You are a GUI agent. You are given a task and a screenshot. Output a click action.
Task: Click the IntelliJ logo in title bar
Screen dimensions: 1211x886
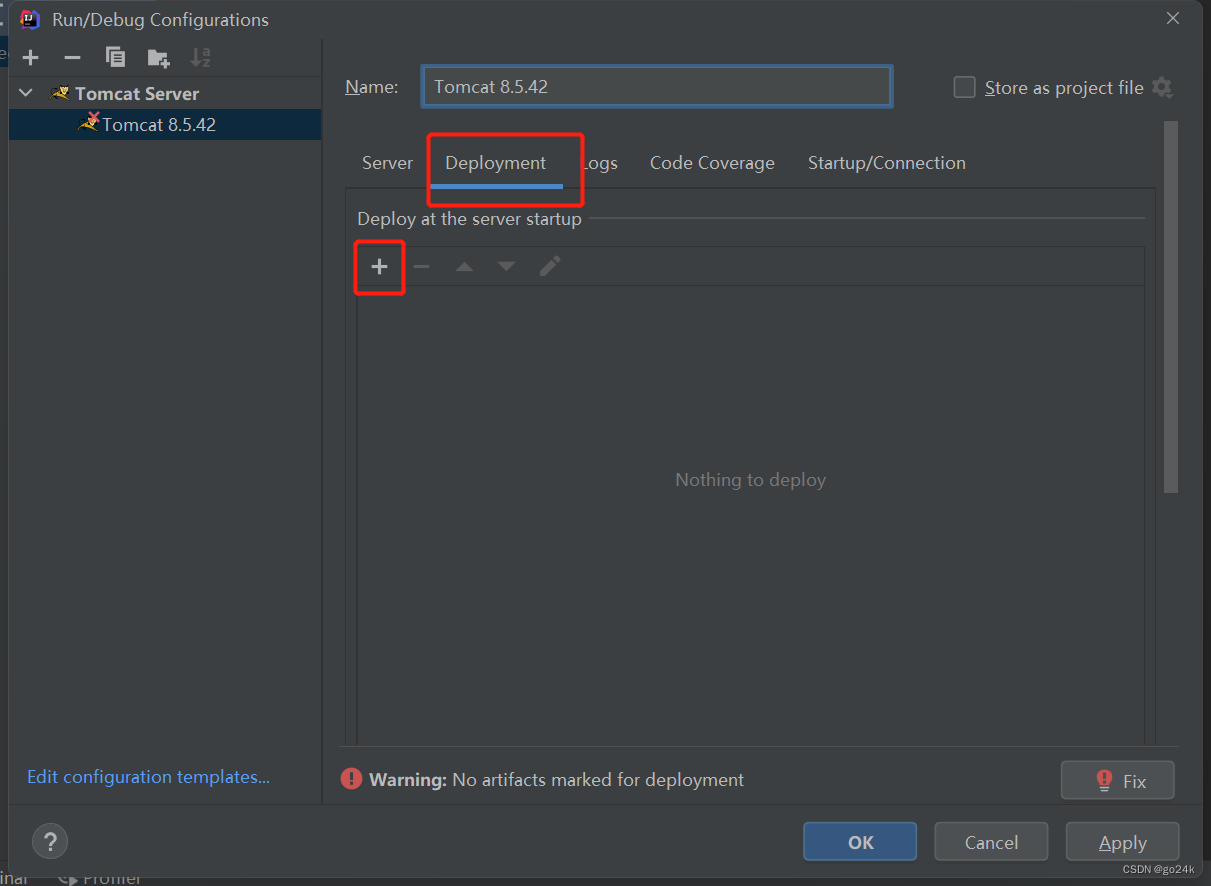pyautogui.click(x=29, y=19)
